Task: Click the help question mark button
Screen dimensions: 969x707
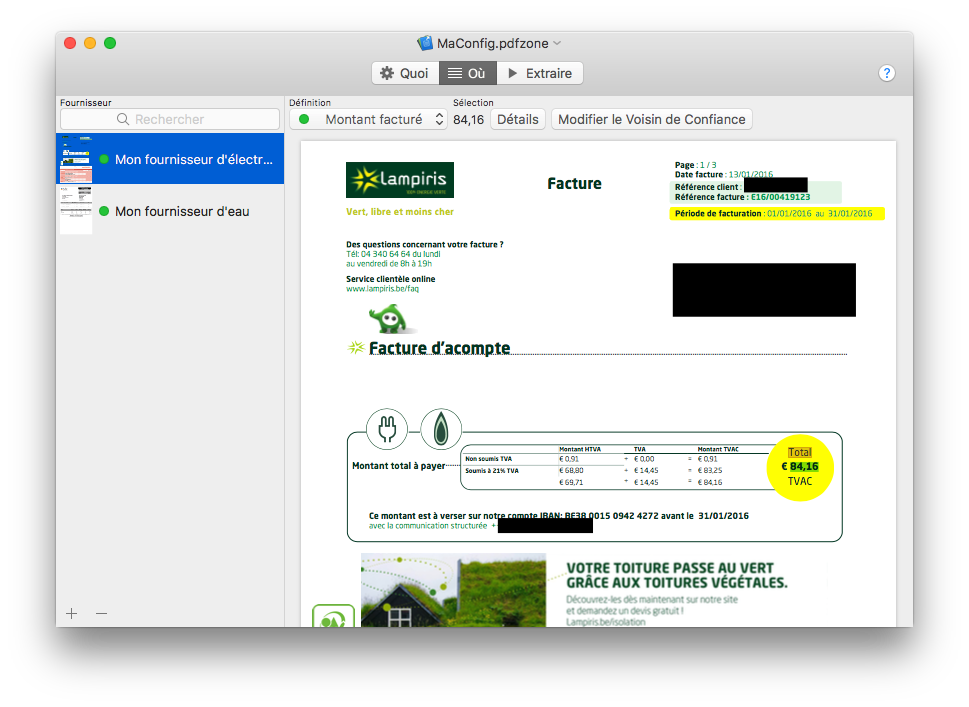Action: tap(886, 73)
